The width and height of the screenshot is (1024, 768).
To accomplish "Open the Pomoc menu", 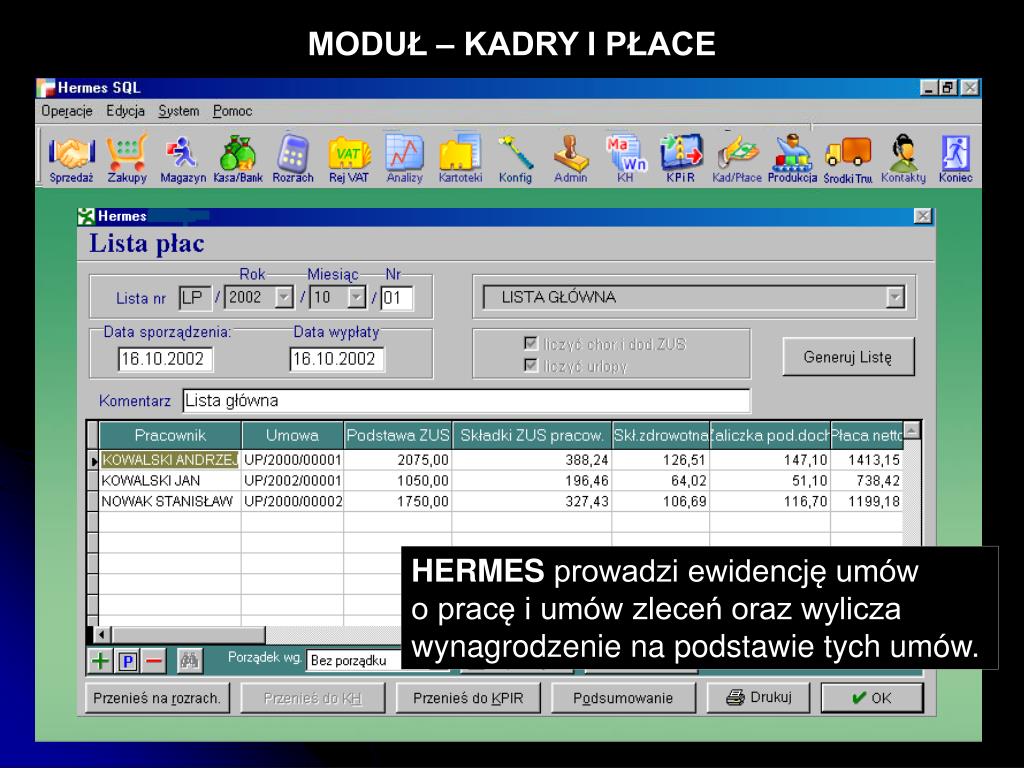I will [232, 111].
